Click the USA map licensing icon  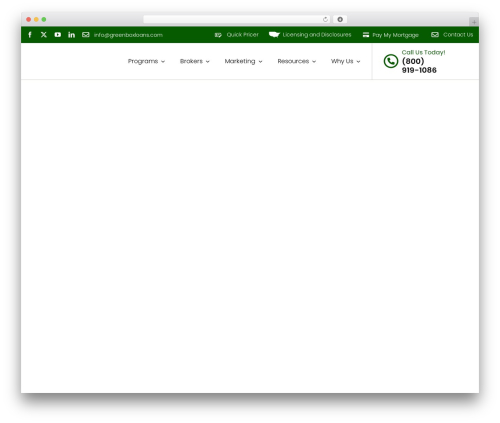(x=274, y=35)
